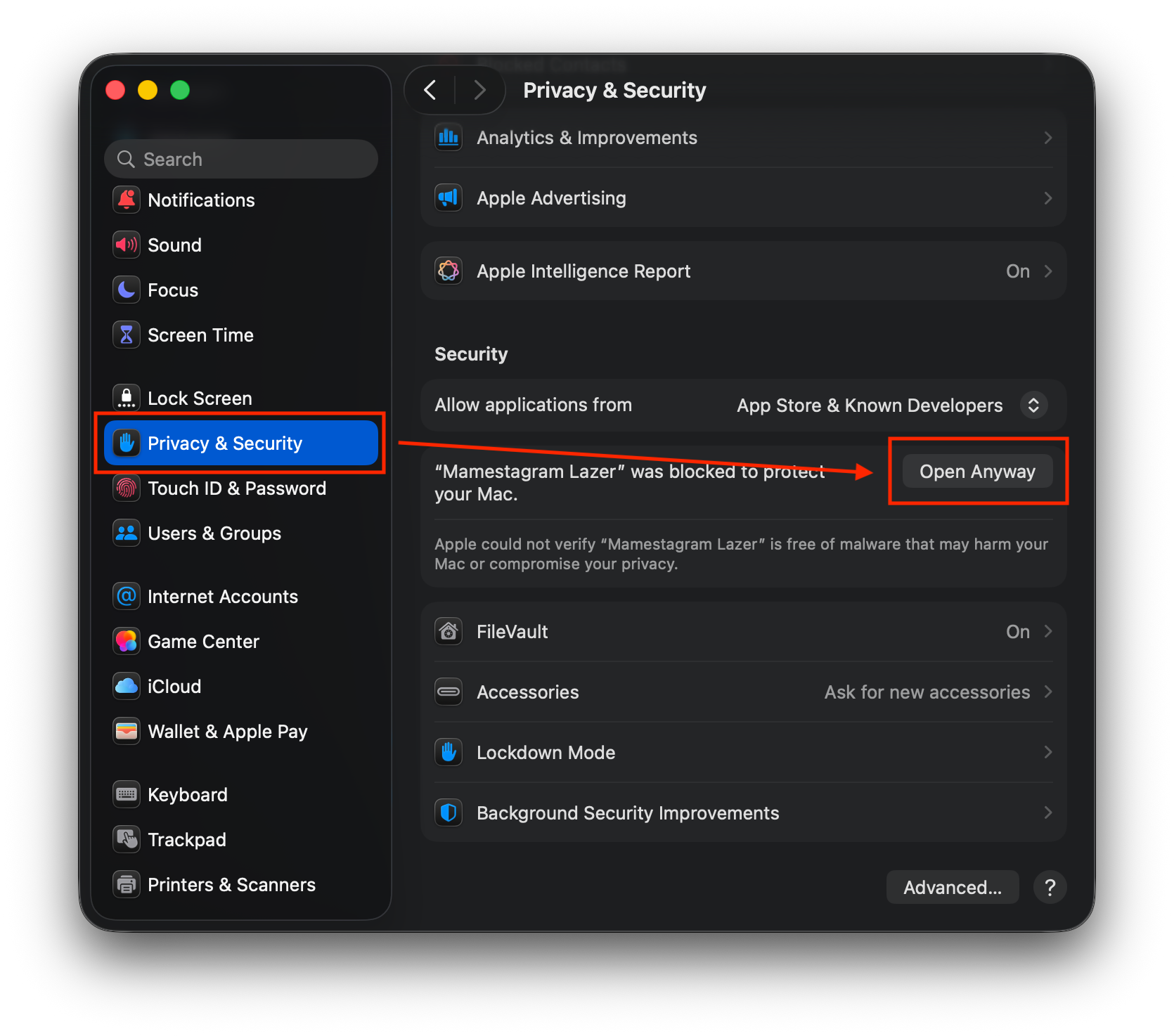Screen dimensions: 1174x1036
Task: Click the FileVault house icon
Action: 449,632
